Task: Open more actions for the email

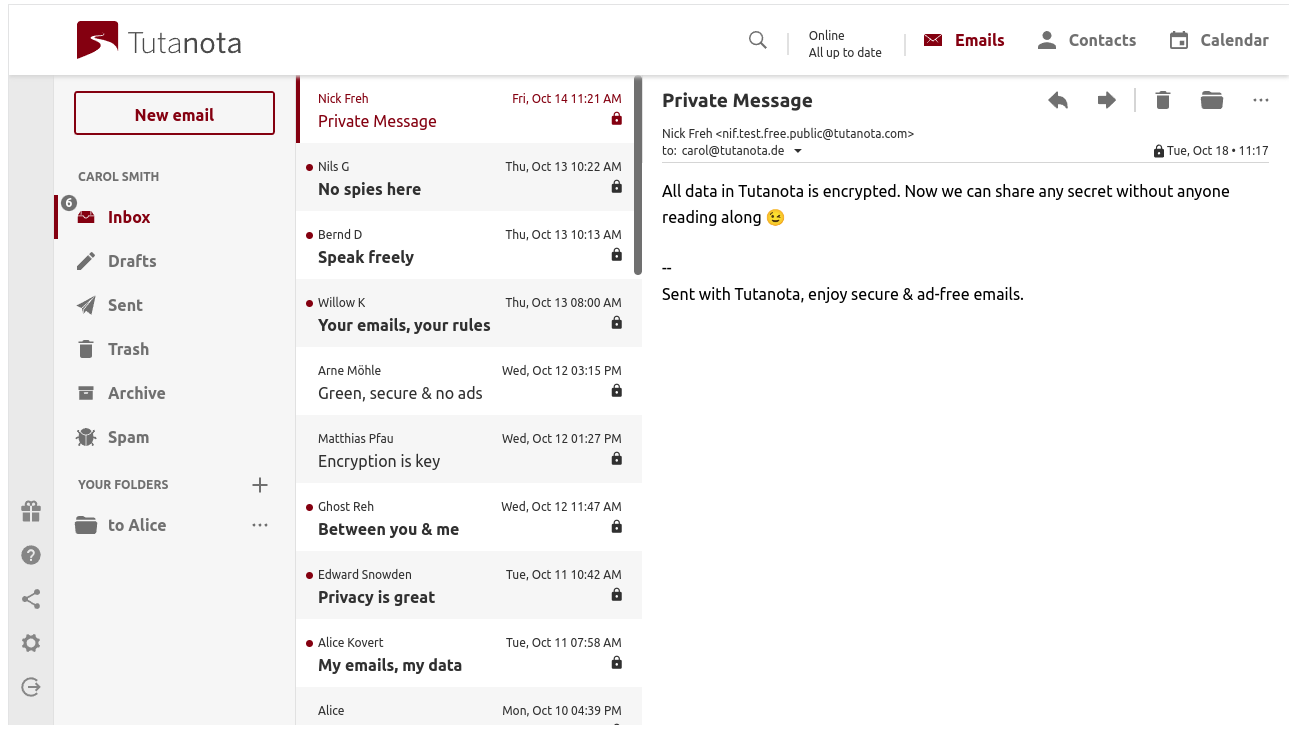Action: [x=1260, y=100]
